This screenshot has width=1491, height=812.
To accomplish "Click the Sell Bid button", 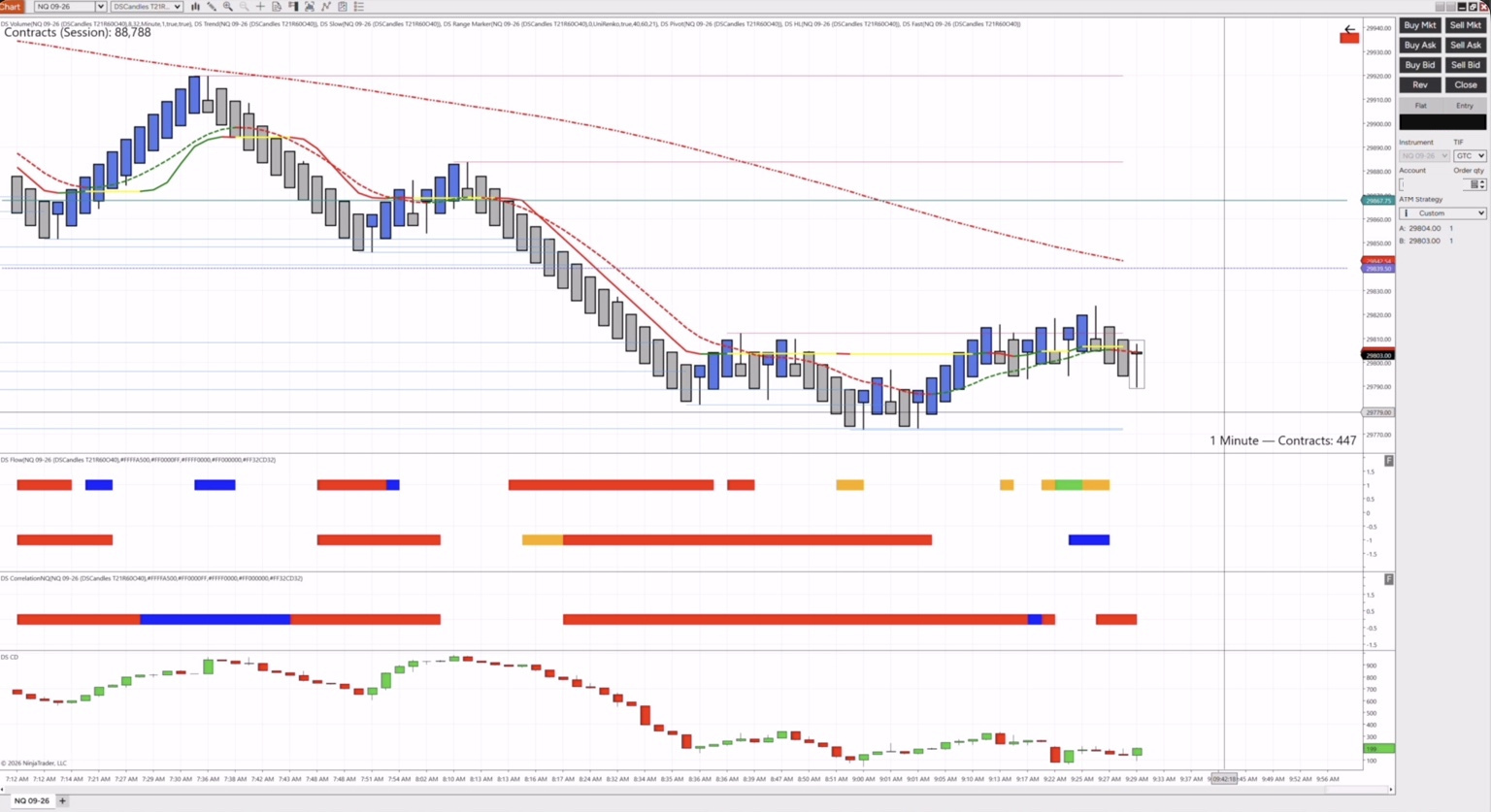I will pyautogui.click(x=1466, y=65).
